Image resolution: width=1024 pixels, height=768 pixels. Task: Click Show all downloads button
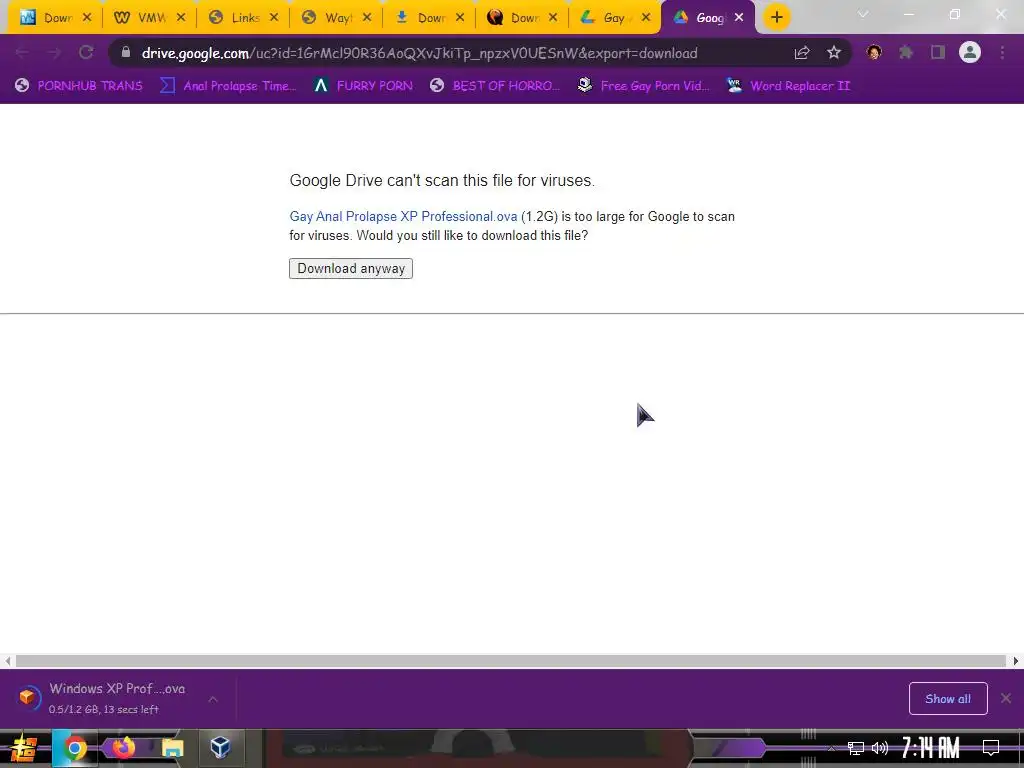tap(948, 699)
